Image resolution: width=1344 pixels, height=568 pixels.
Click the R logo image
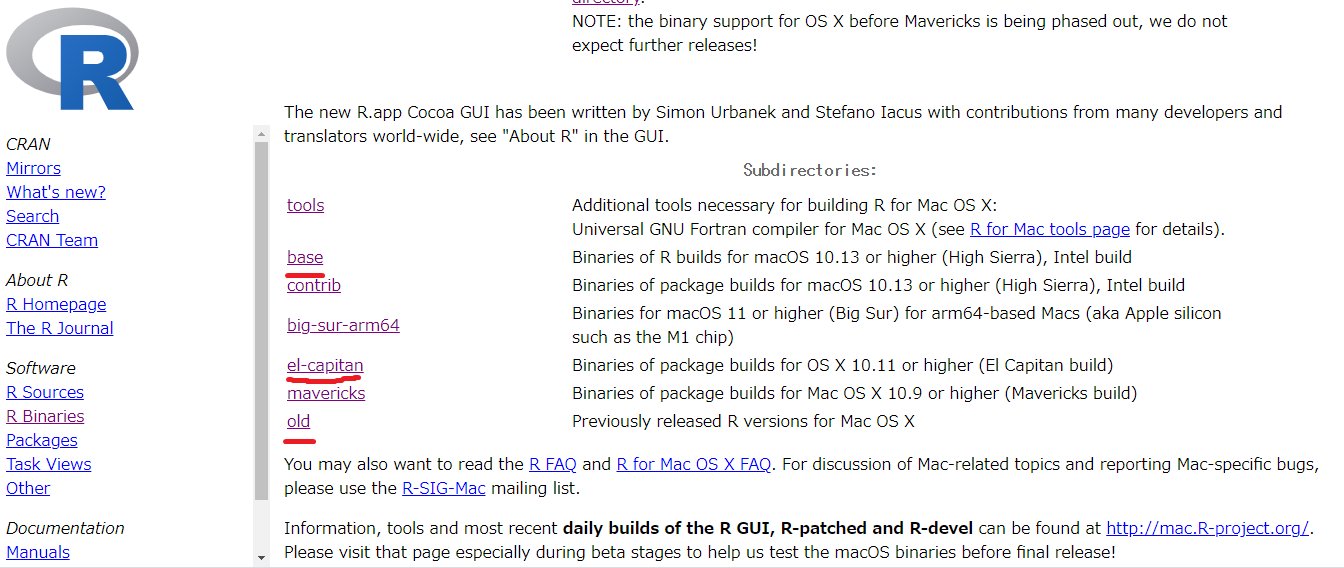point(70,59)
